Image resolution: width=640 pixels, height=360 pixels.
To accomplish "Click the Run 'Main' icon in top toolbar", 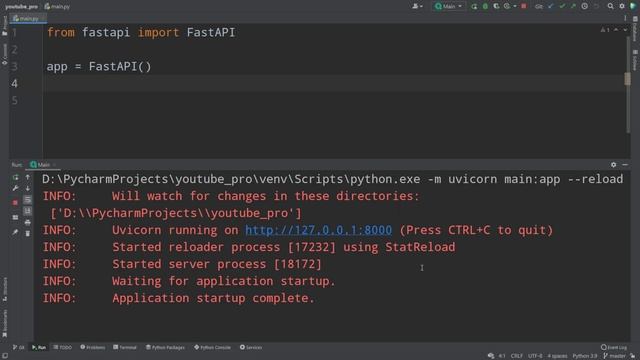I will (474, 6).
